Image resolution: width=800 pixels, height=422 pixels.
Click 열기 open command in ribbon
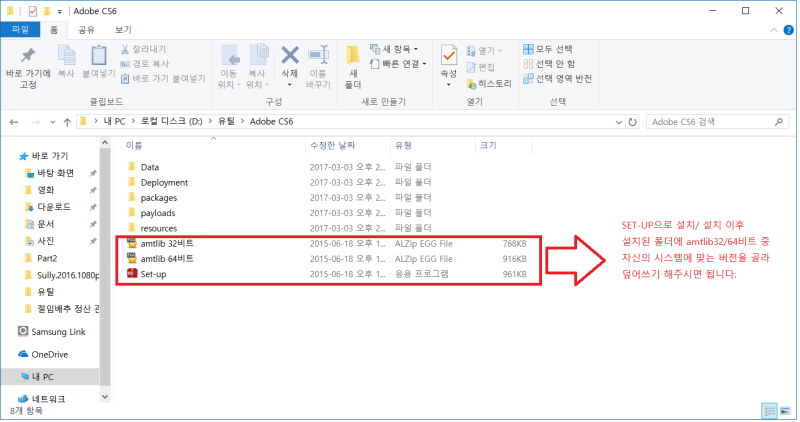coord(484,51)
